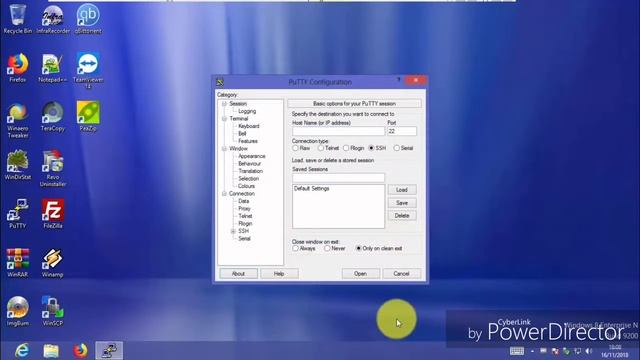640x360 pixels.
Task: Select the Serial connection type
Action: pos(396,148)
